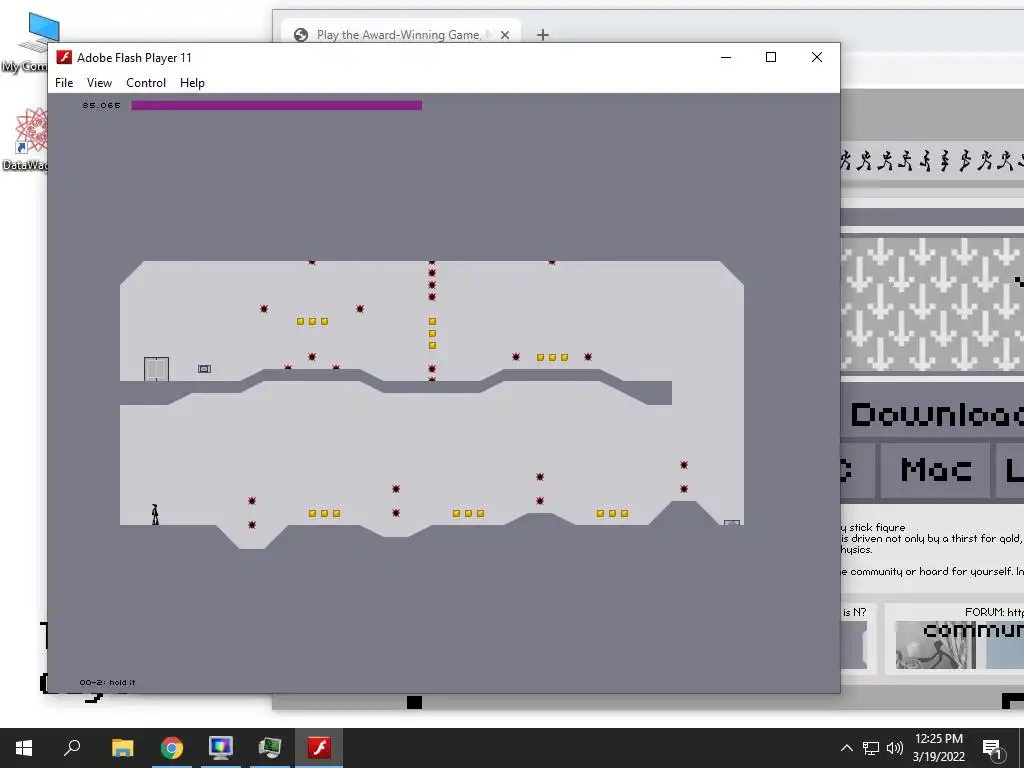This screenshot has width=1024, height=768.
Task: Click the ninja stick figure character
Action: [155, 514]
